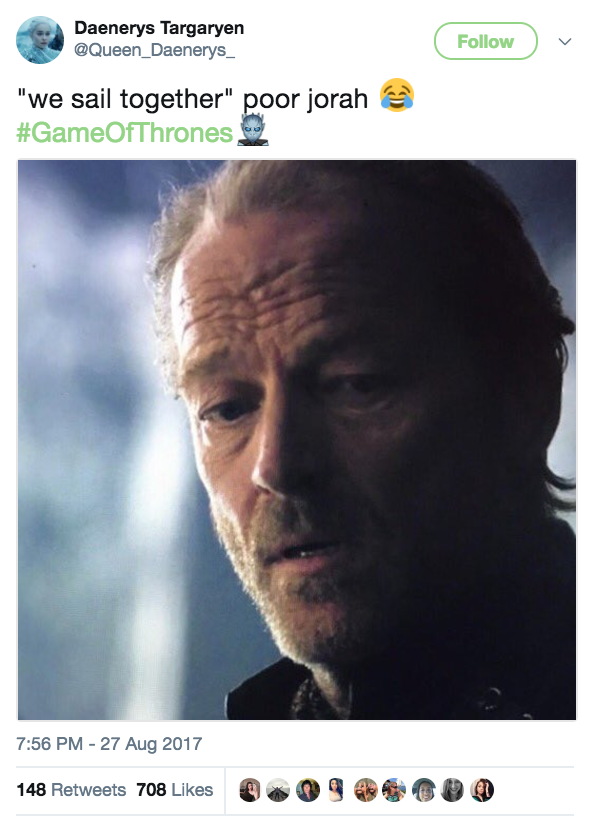The height and width of the screenshot is (826, 598).
Task: Open Daenerys Targaryen's profile avatar
Action: pos(40,40)
